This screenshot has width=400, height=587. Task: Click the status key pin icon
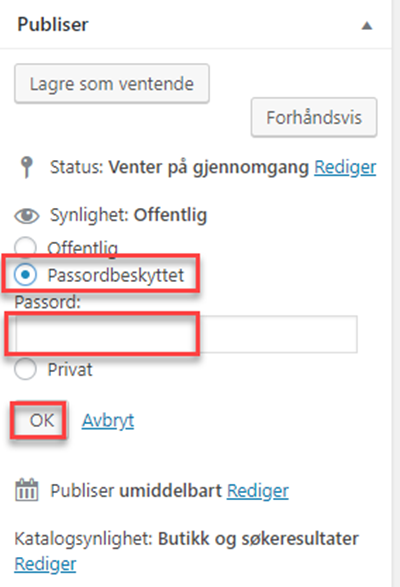(26, 167)
